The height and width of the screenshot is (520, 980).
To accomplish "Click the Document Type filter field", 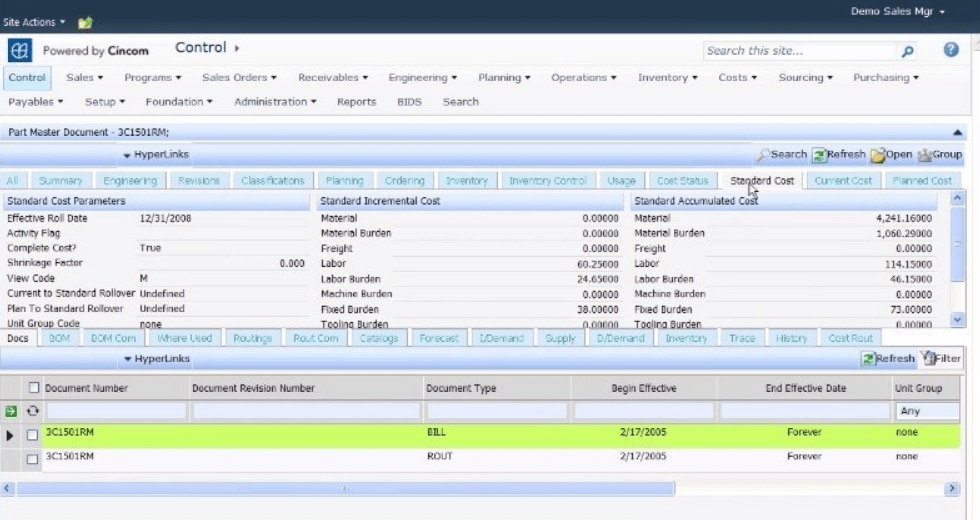I will pos(497,411).
